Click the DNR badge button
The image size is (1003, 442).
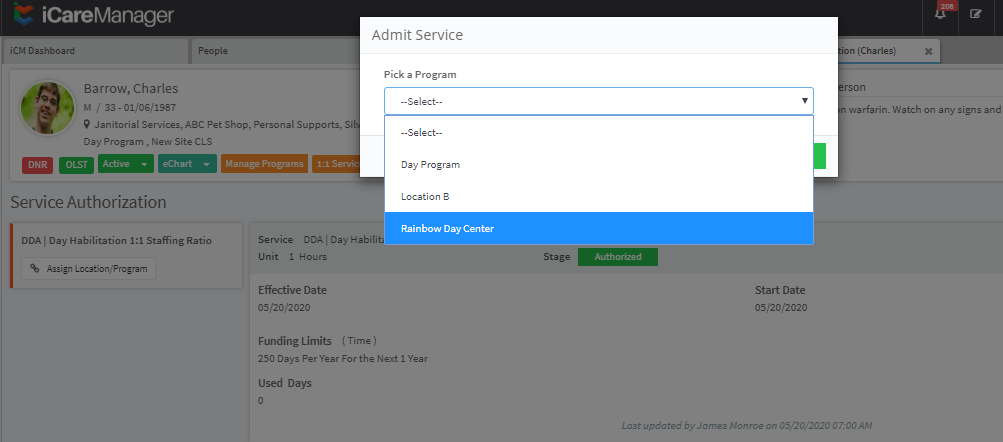click(x=38, y=165)
